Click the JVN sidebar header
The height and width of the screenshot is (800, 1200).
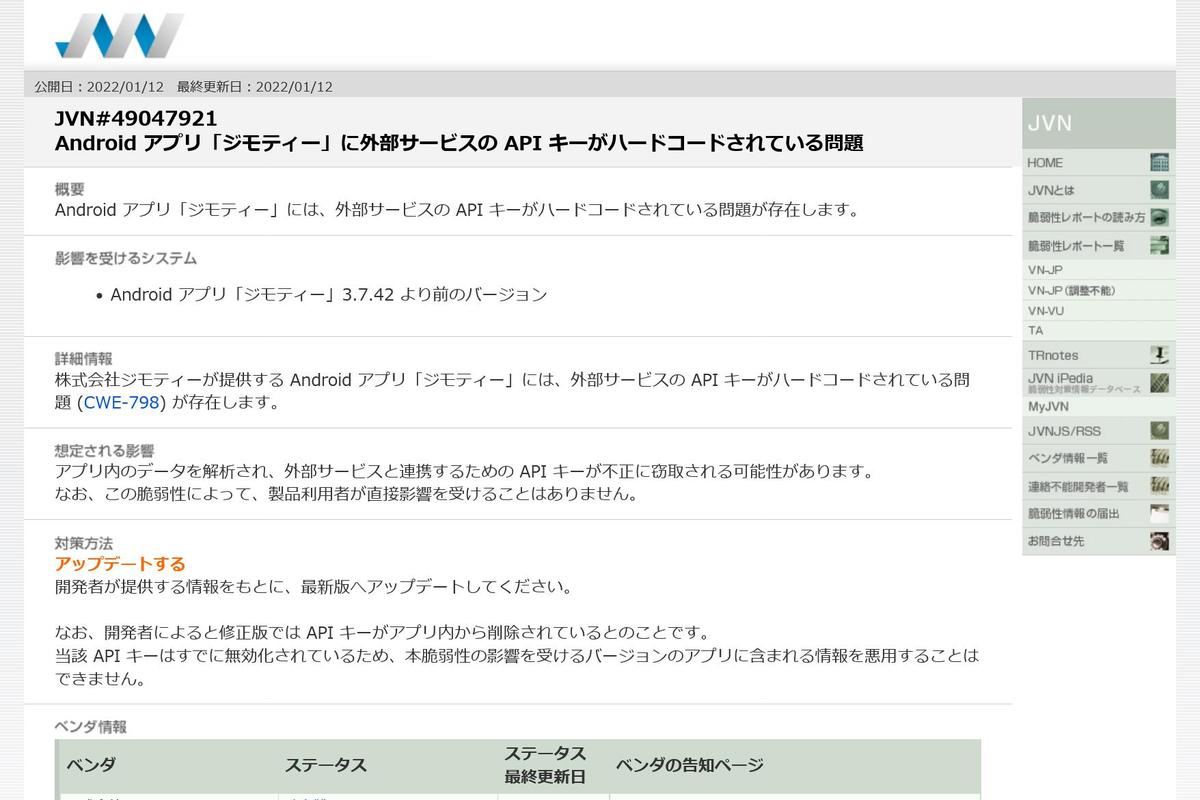click(1098, 123)
